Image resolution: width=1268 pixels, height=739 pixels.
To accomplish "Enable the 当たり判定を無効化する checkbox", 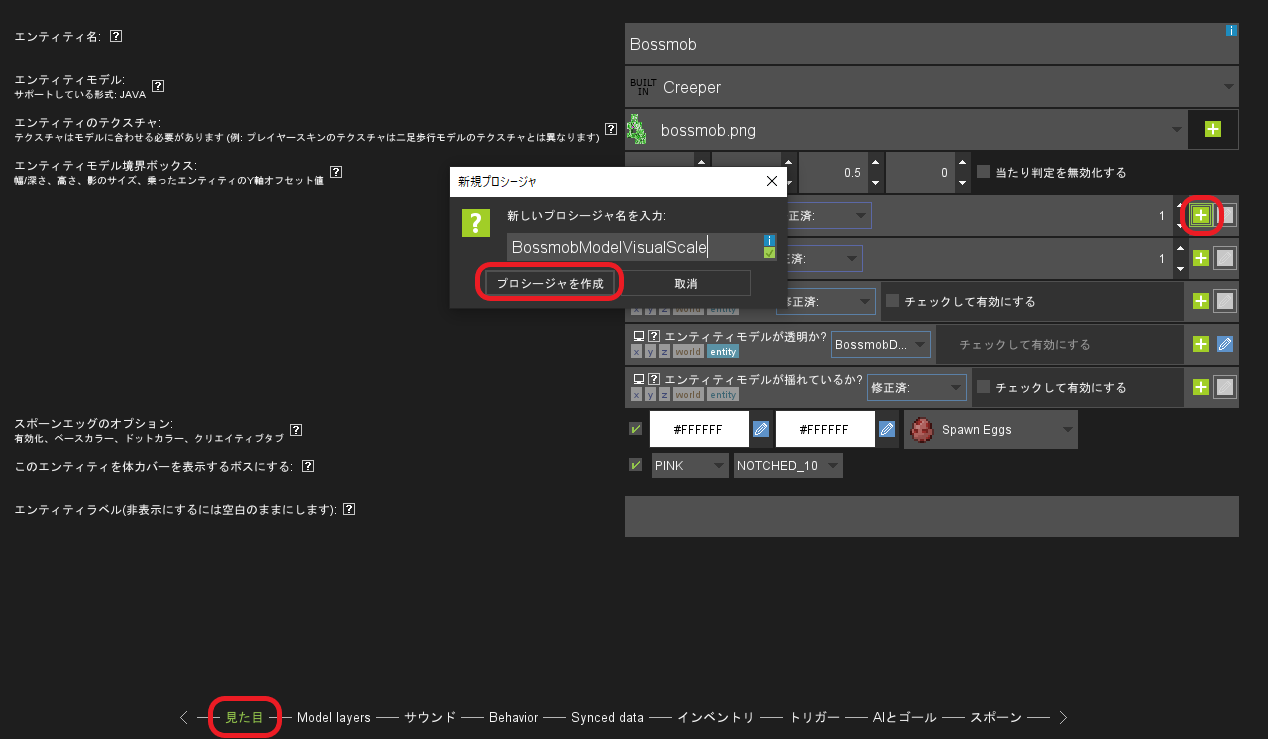I will coord(985,172).
